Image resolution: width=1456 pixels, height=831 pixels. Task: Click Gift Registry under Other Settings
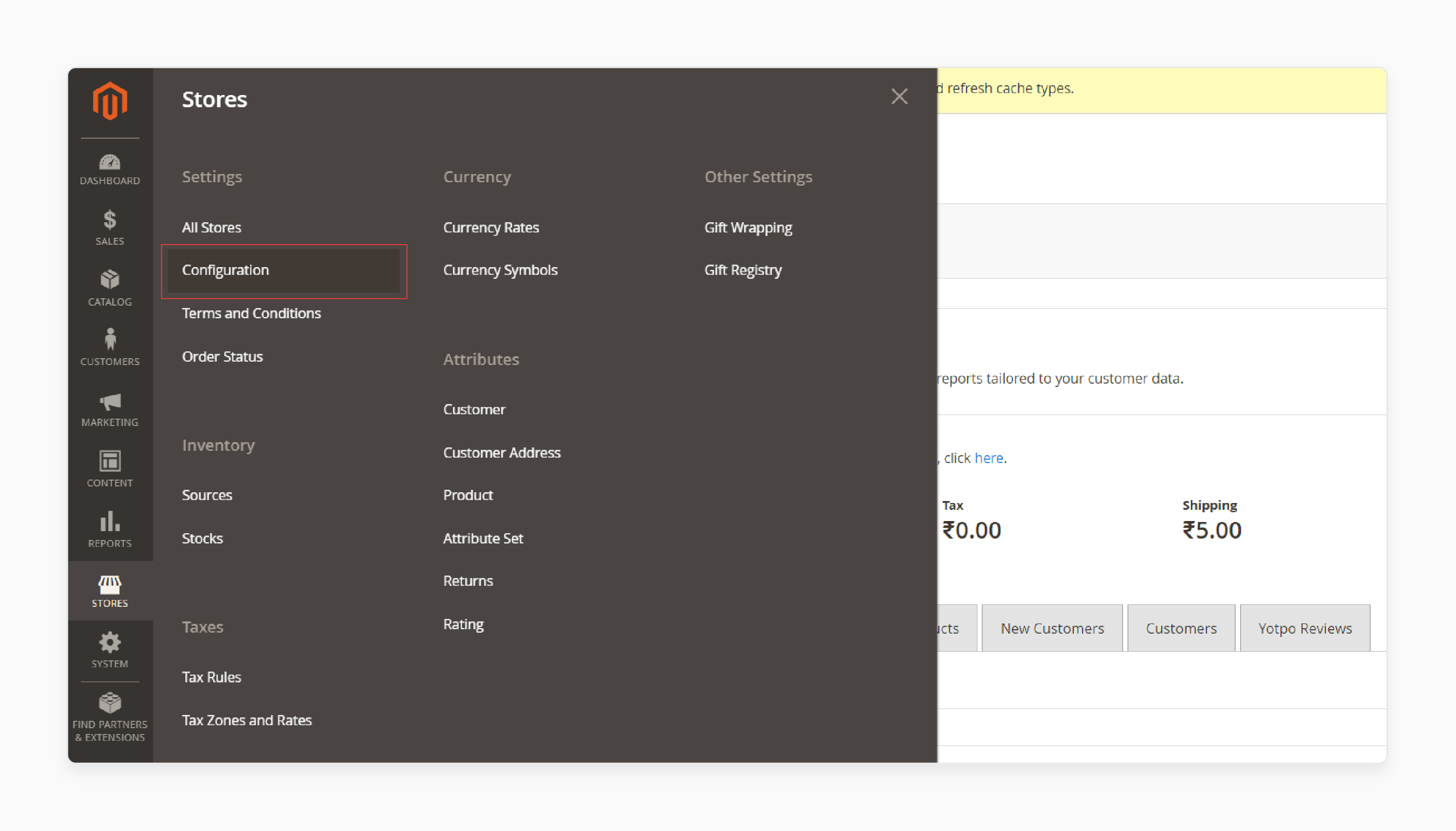pyautogui.click(x=744, y=270)
